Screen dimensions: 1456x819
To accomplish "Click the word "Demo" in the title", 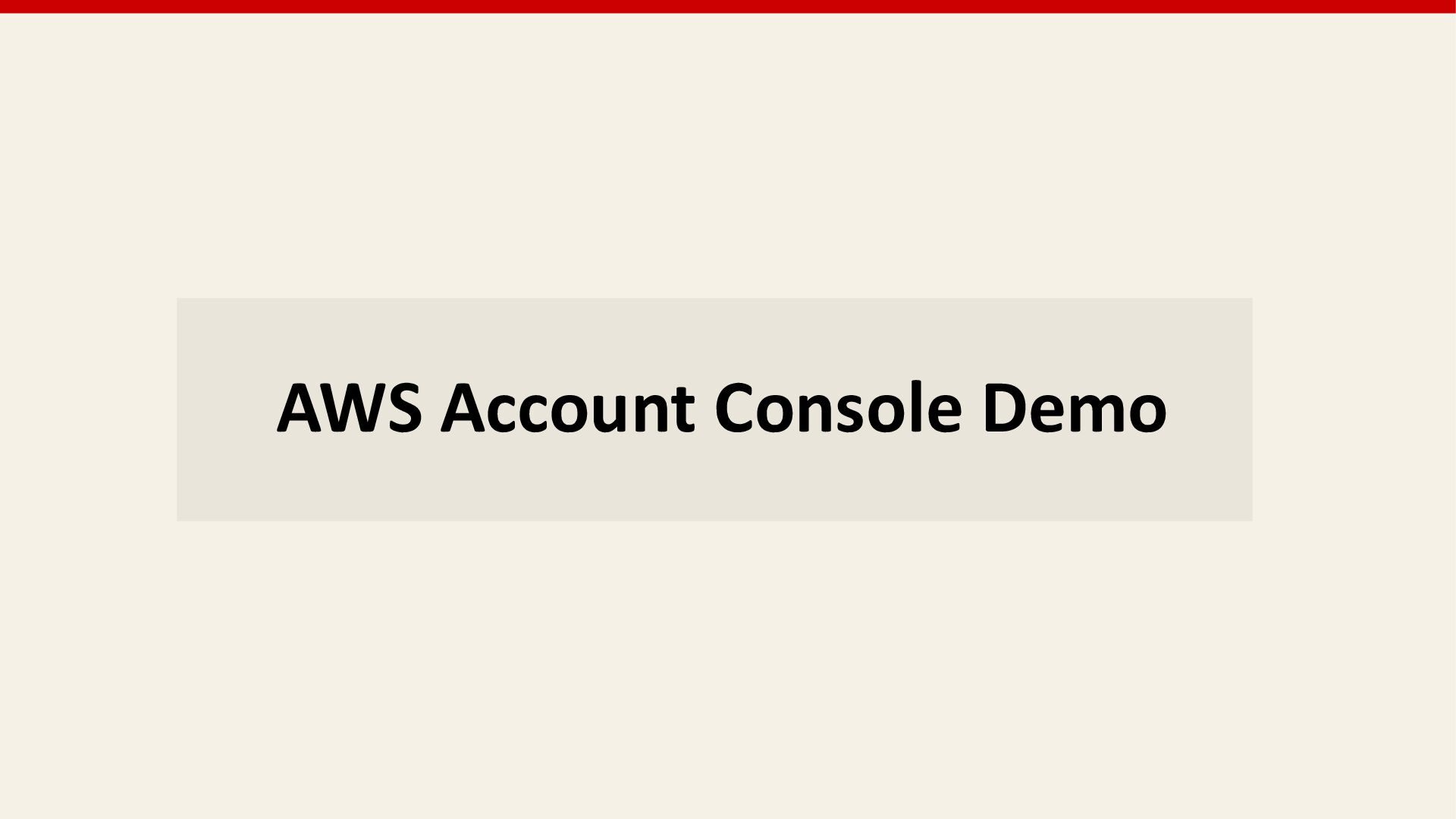I will [1075, 408].
